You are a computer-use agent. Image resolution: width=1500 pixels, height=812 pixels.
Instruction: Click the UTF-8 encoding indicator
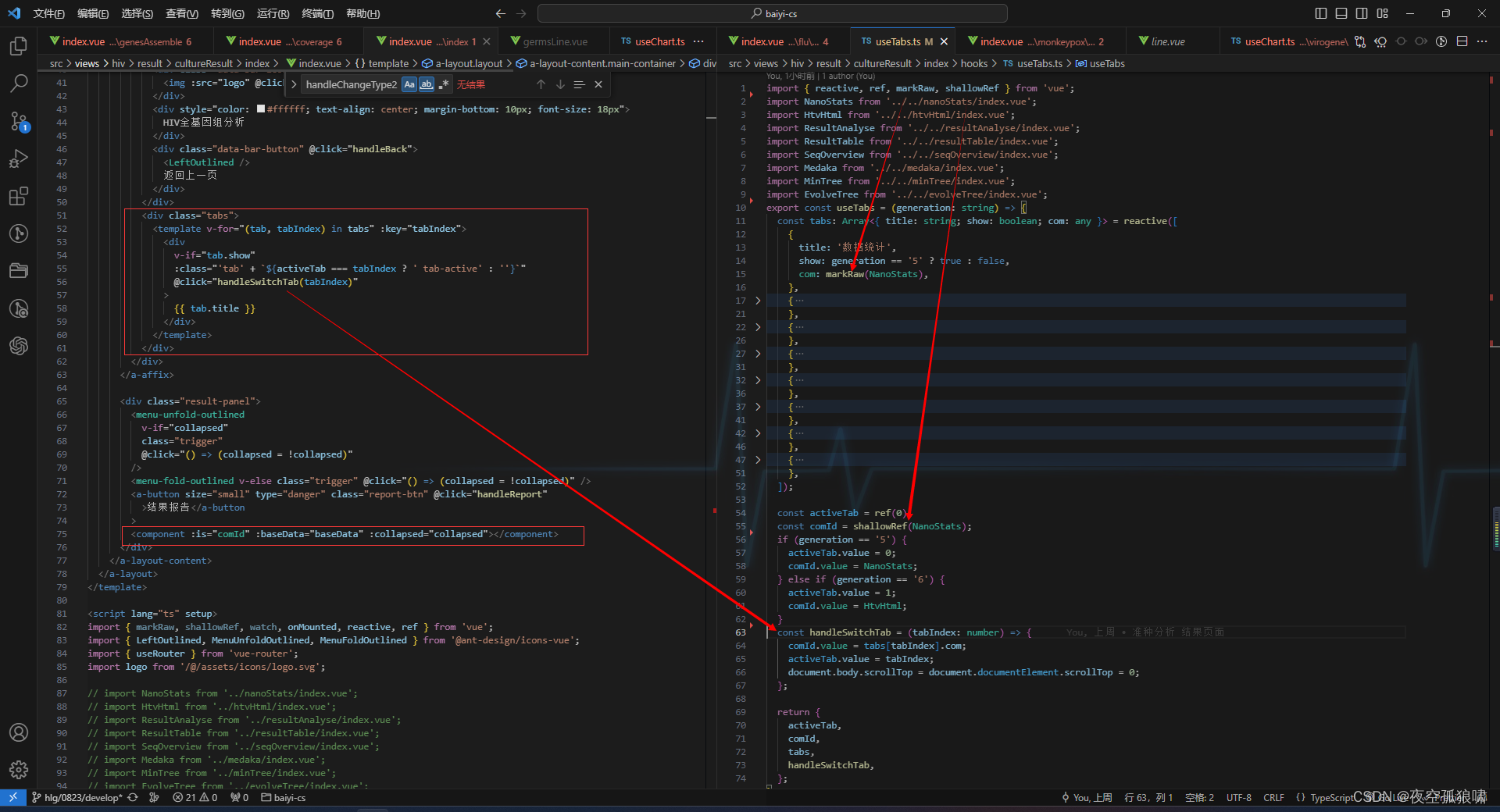[x=1238, y=797]
